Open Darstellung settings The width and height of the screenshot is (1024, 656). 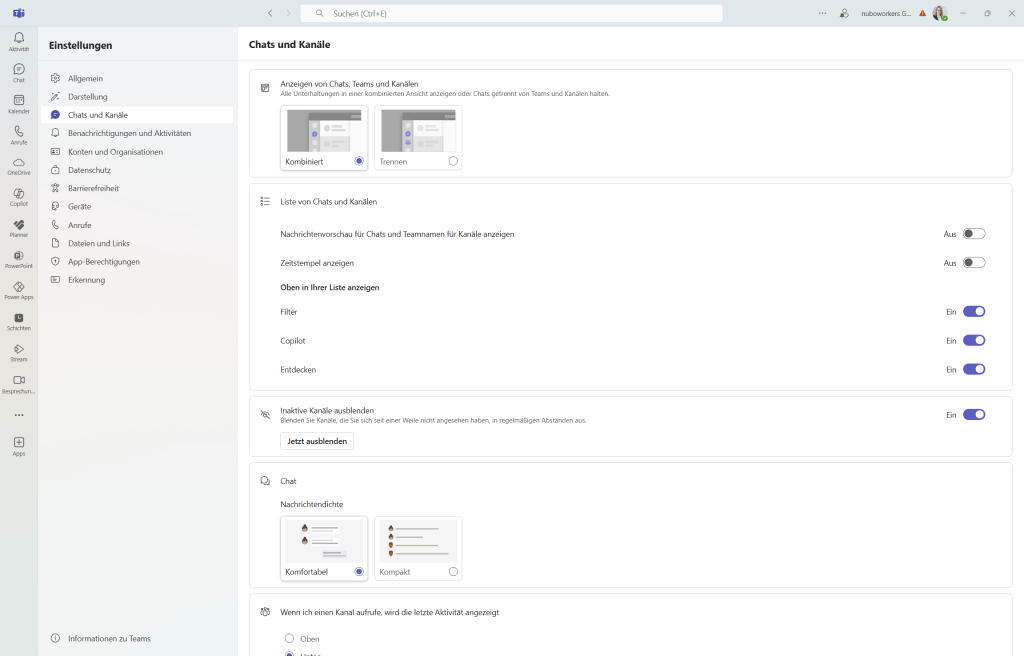pos(136,97)
